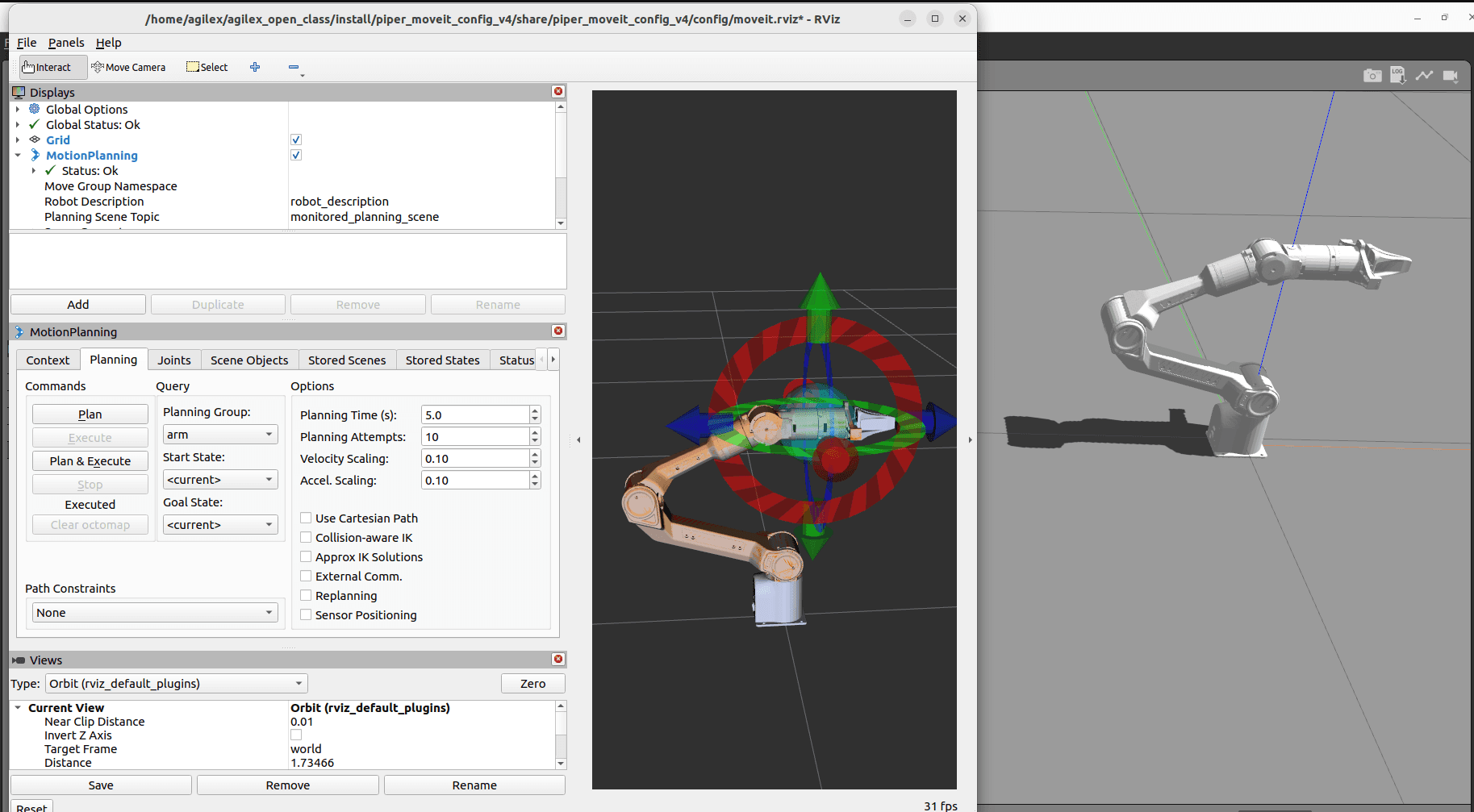Collapse the left panel using the arrow handle
The width and height of the screenshot is (1474, 812).
578,439
